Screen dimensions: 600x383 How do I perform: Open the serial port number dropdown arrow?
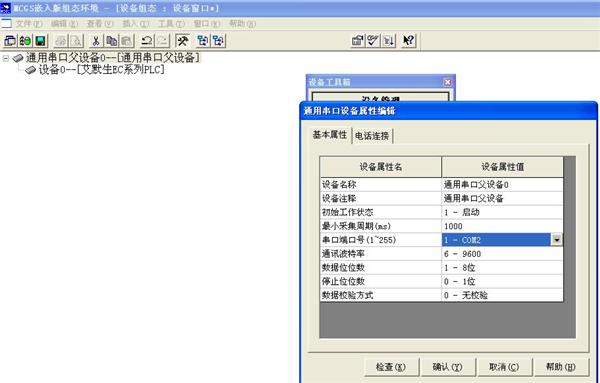[556, 240]
